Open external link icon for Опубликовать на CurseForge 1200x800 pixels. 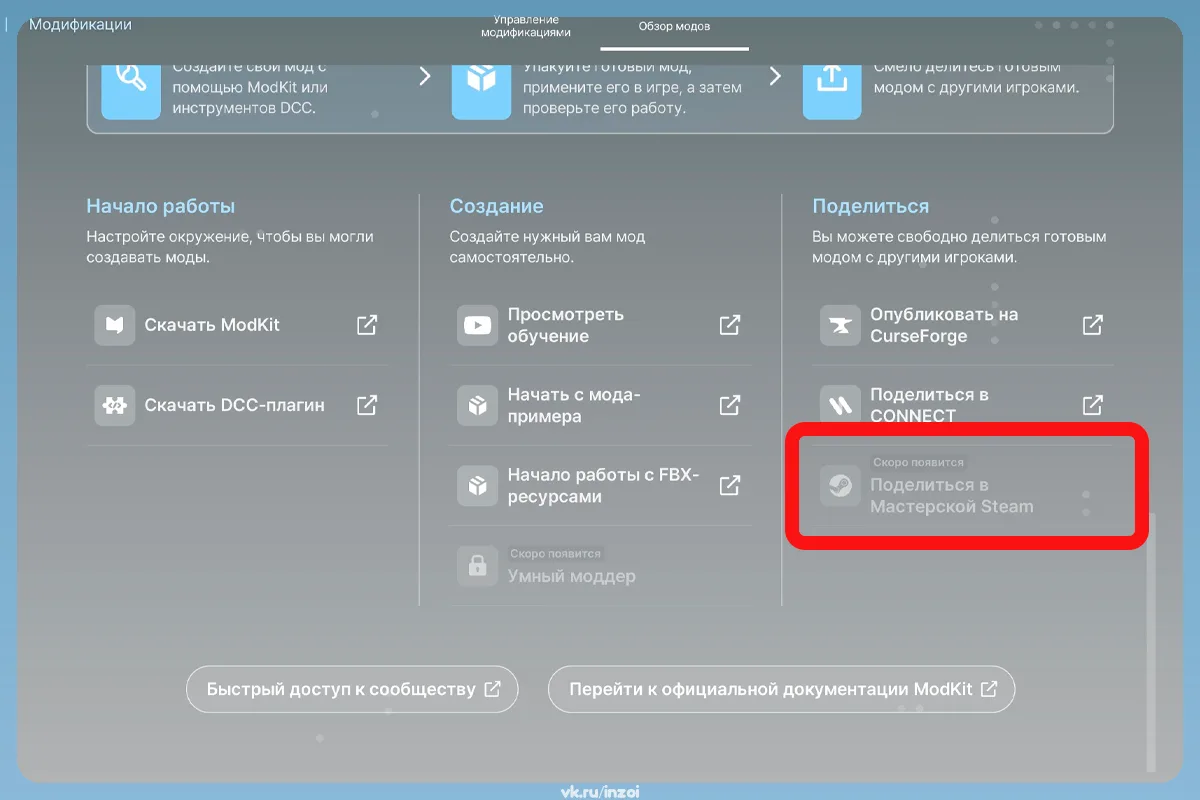pos(1093,325)
